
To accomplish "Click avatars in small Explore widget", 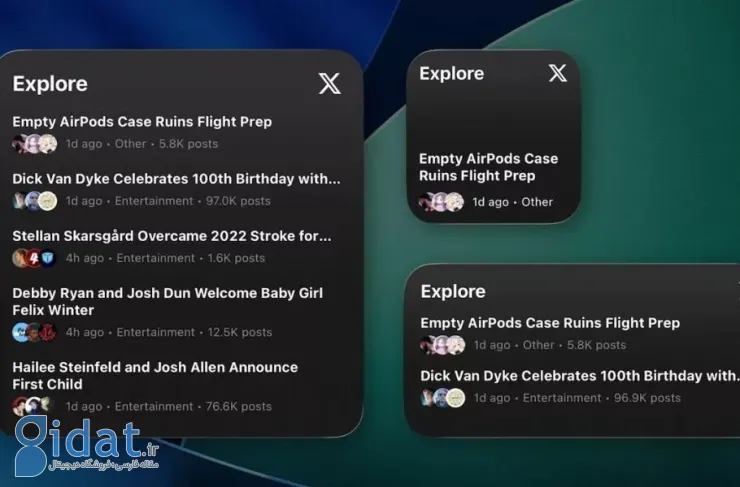I will (x=442, y=202).
